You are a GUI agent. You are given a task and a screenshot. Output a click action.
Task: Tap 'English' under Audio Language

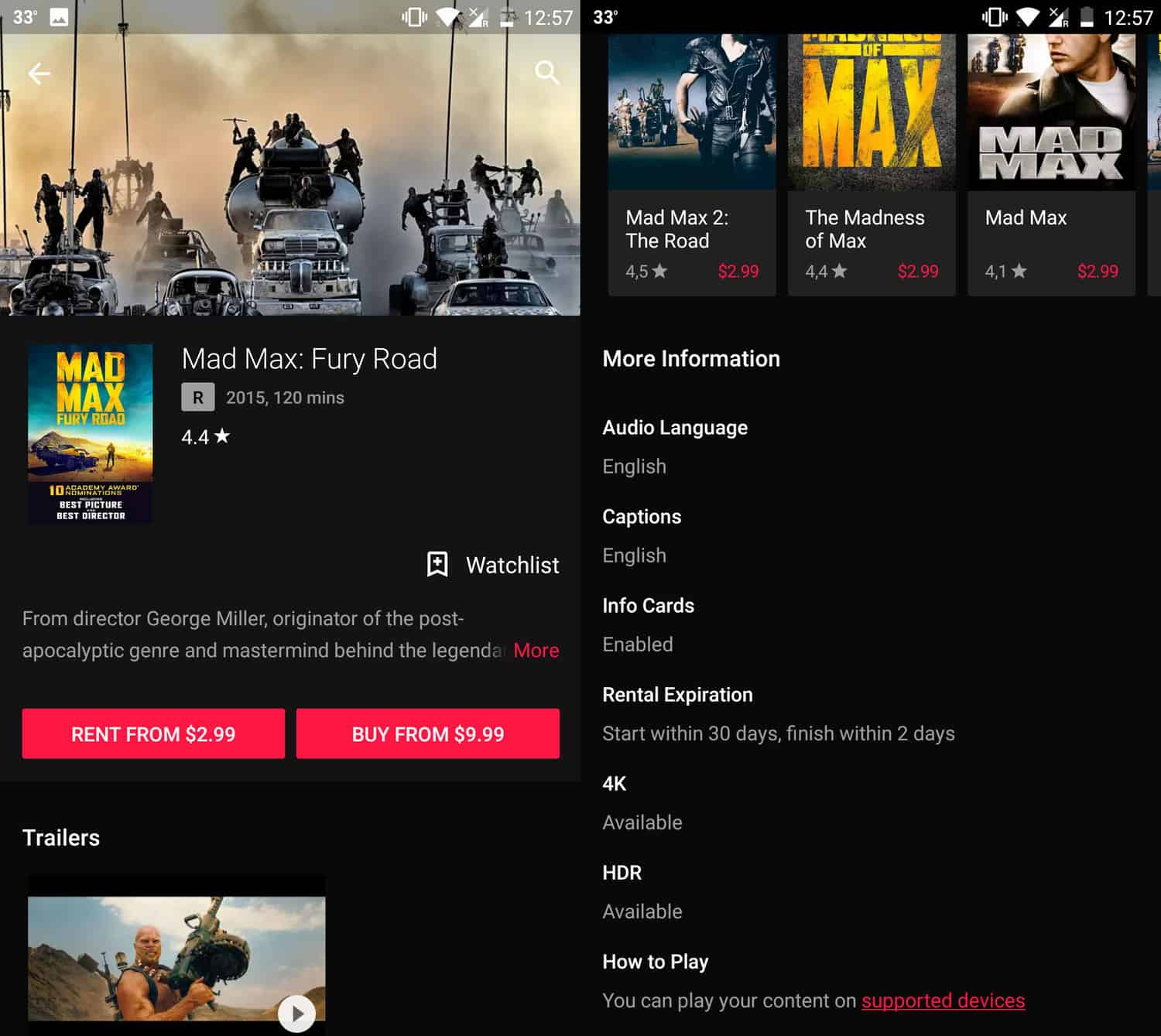[634, 467]
